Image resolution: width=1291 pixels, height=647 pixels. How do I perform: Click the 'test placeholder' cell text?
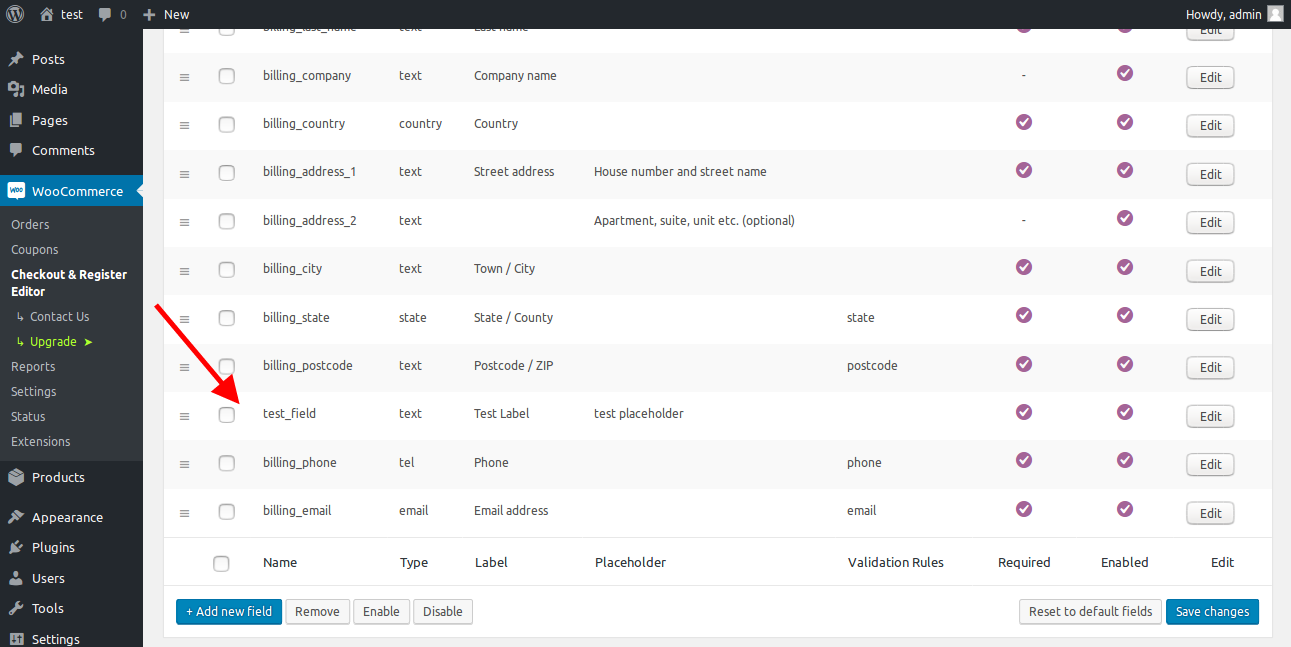pos(639,413)
